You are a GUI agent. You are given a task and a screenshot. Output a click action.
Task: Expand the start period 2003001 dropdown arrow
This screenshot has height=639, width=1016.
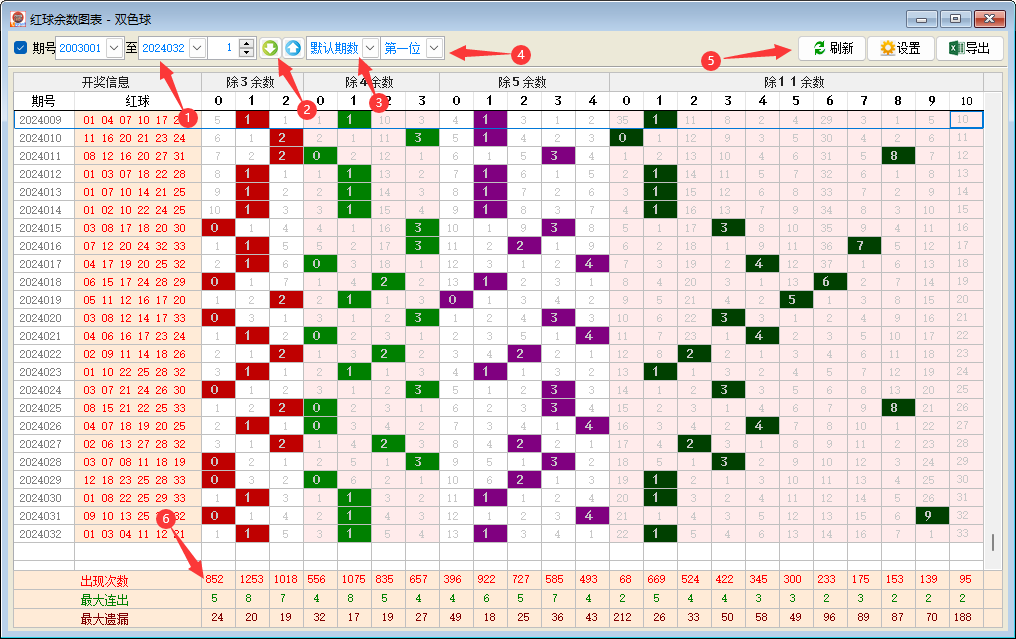(x=115, y=48)
